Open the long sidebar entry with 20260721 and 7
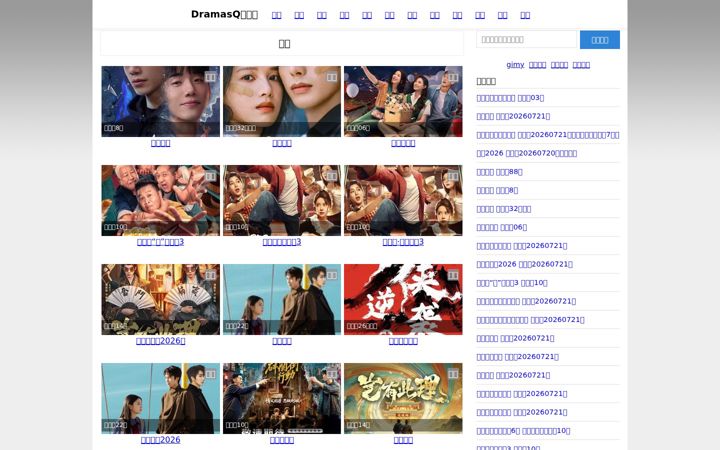This screenshot has height=450, width=720. [548, 135]
